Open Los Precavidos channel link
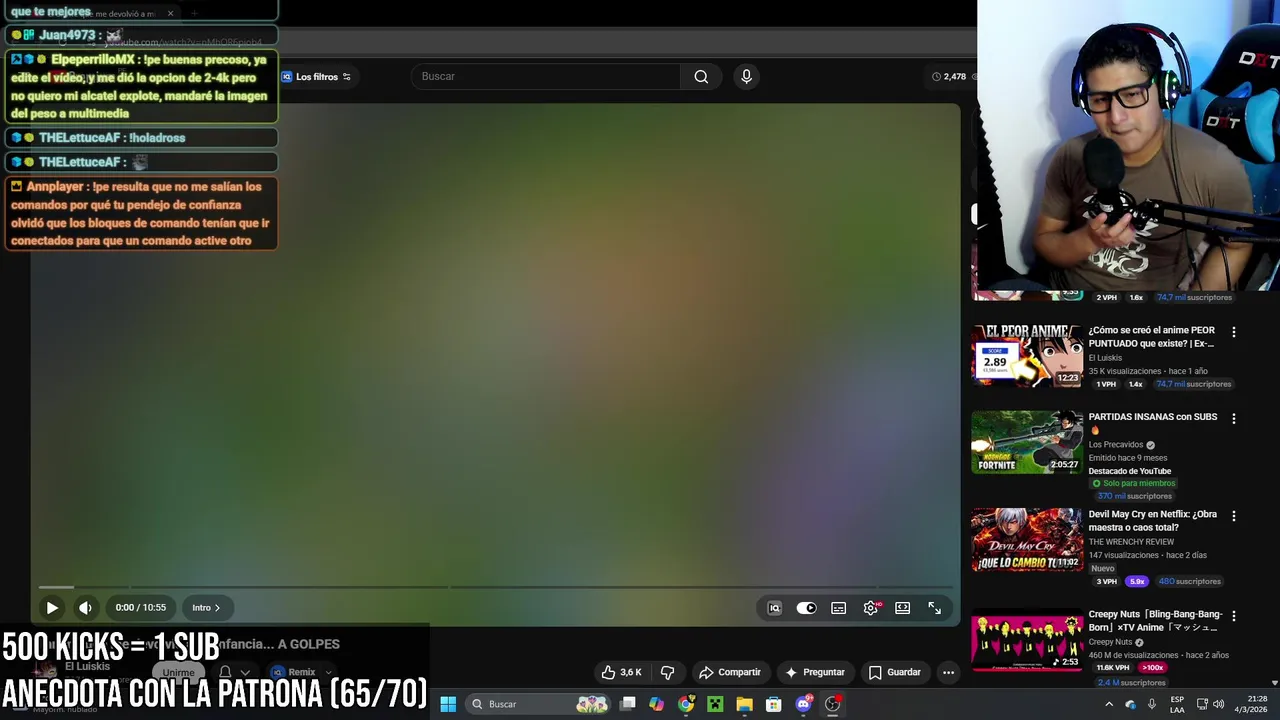The image size is (1280, 720). pyautogui.click(x=1116, y=445)
